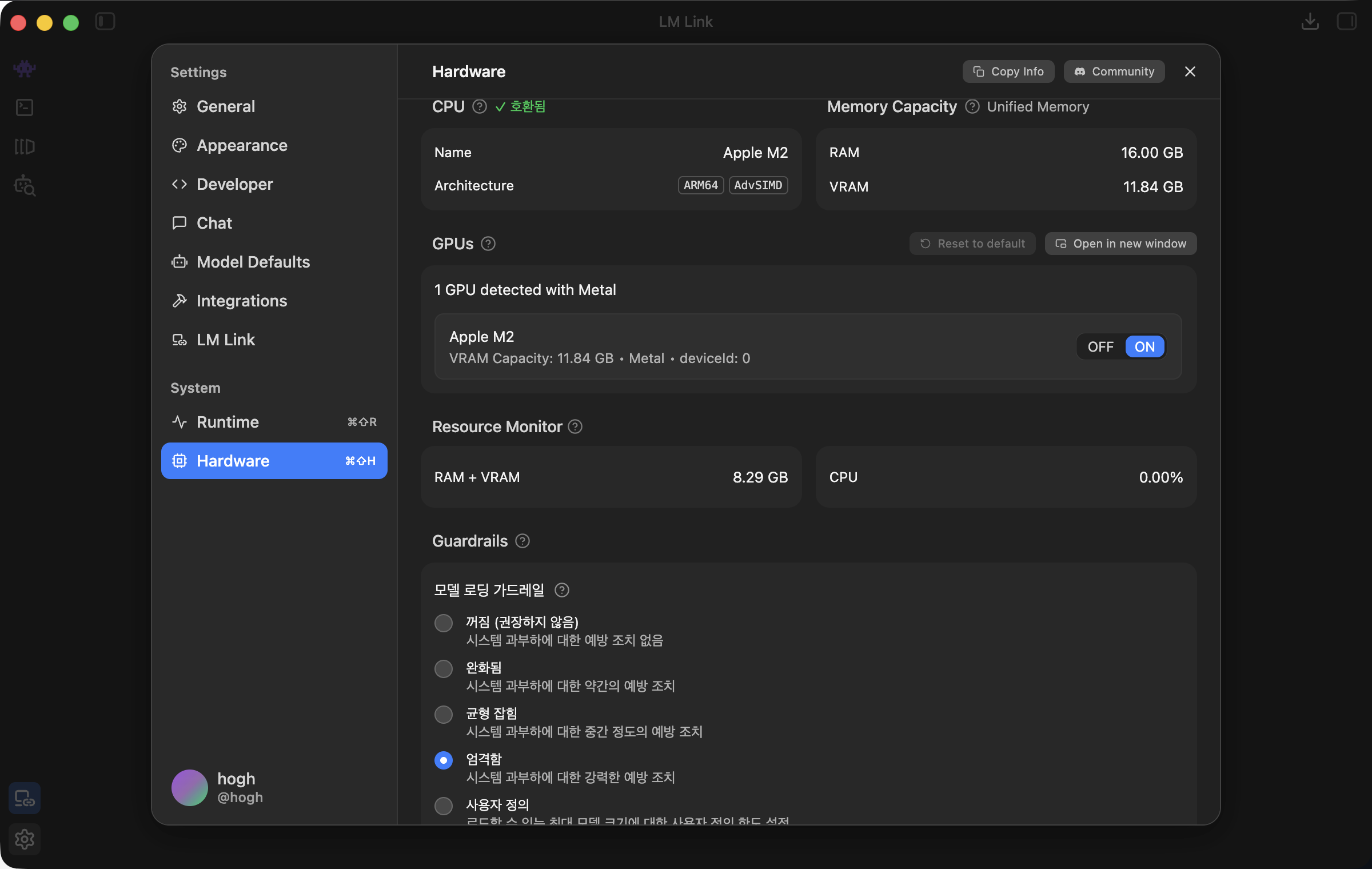
Task: Select the 사용자 정의 guardrail option
Action: click(444, 806)
